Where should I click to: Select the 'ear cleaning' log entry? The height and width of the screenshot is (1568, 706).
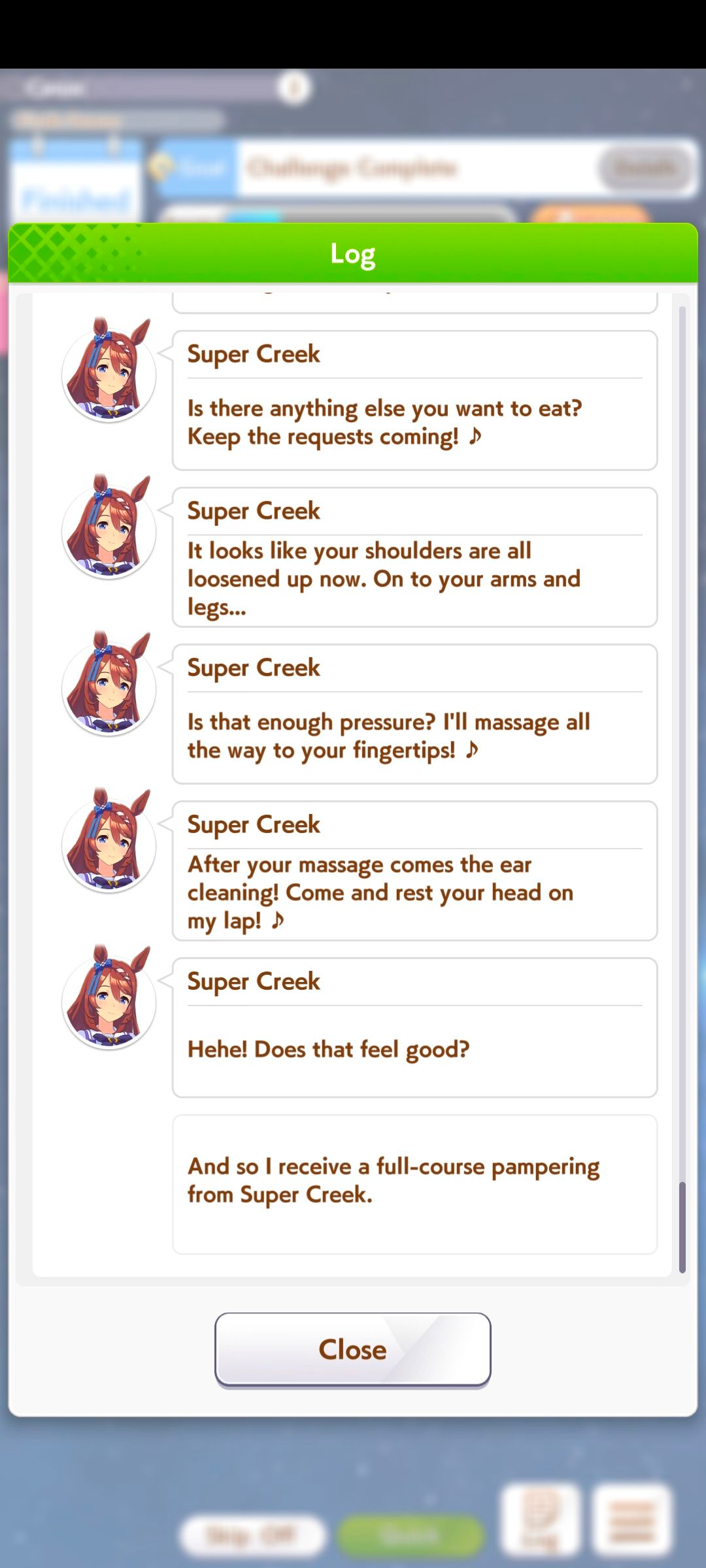(414, 871)
